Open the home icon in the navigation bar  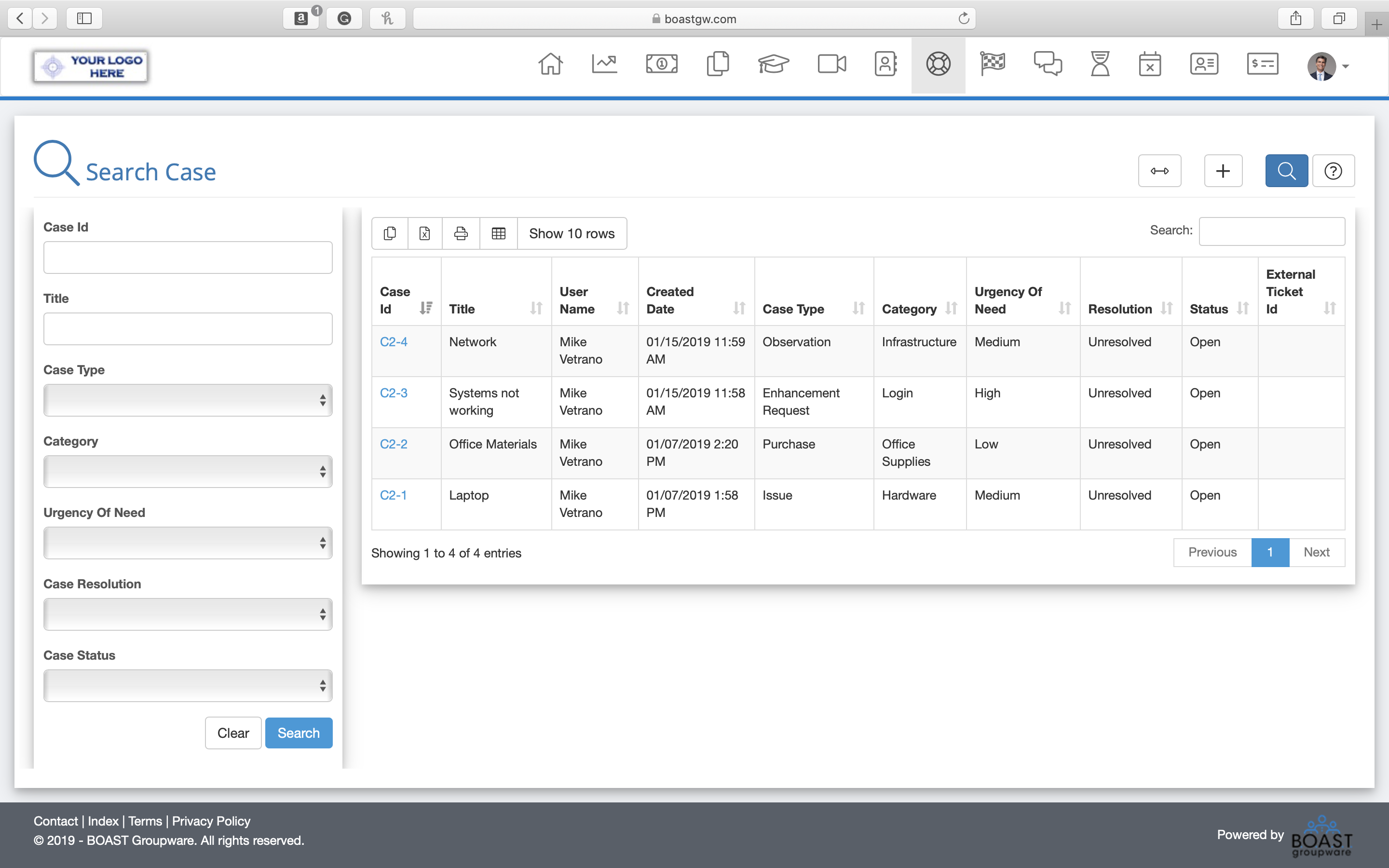pos(550,64)
